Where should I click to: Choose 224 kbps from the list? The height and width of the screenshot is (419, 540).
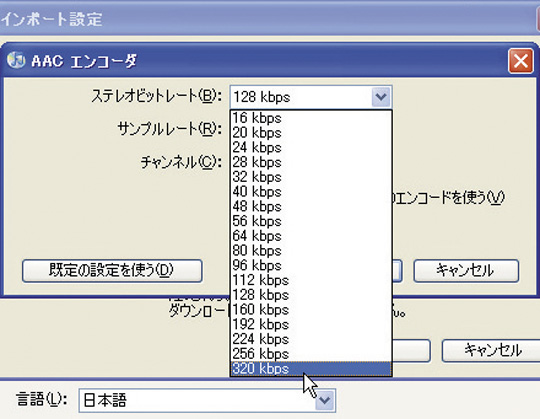pyautogui.click(x=311, y=339)
